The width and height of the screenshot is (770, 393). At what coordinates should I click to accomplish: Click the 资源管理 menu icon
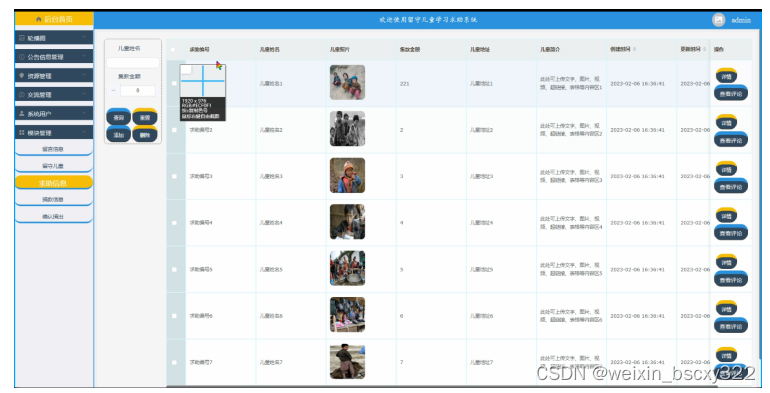click(x=22, y=76)
